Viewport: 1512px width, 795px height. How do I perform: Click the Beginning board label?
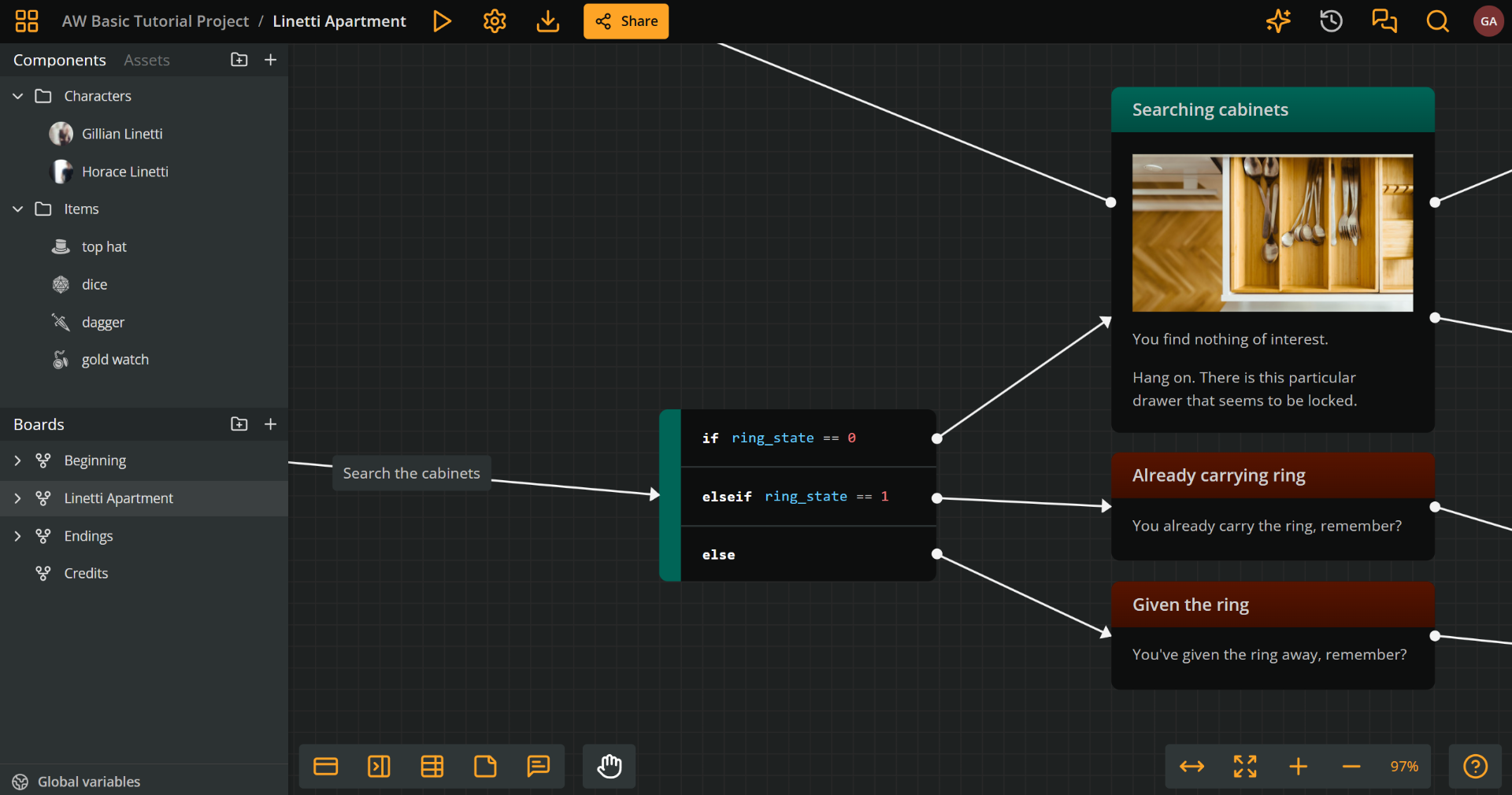coord(95,460)
